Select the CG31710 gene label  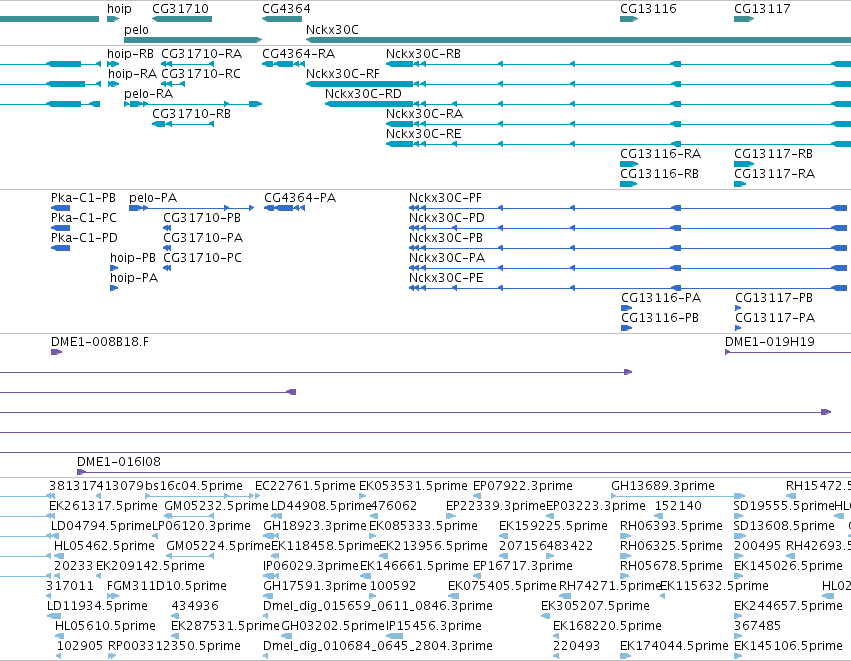(x=180, y=9)
